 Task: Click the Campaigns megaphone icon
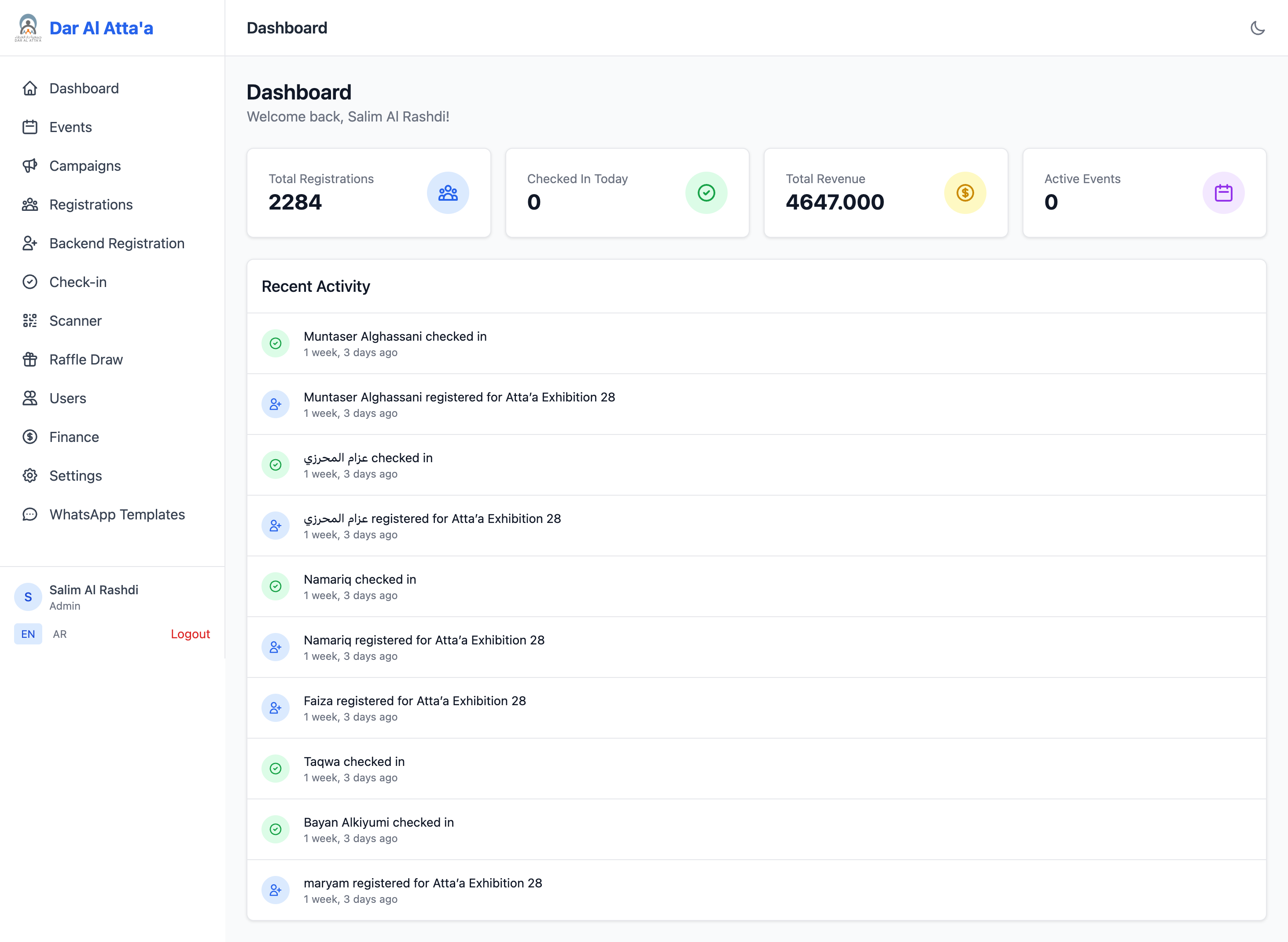(29, 166)
